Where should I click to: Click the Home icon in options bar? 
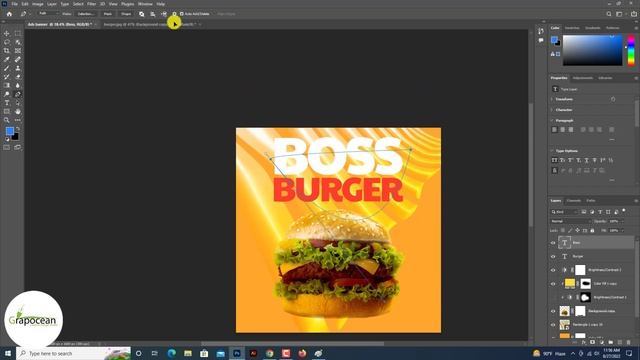tap(9, 14)
